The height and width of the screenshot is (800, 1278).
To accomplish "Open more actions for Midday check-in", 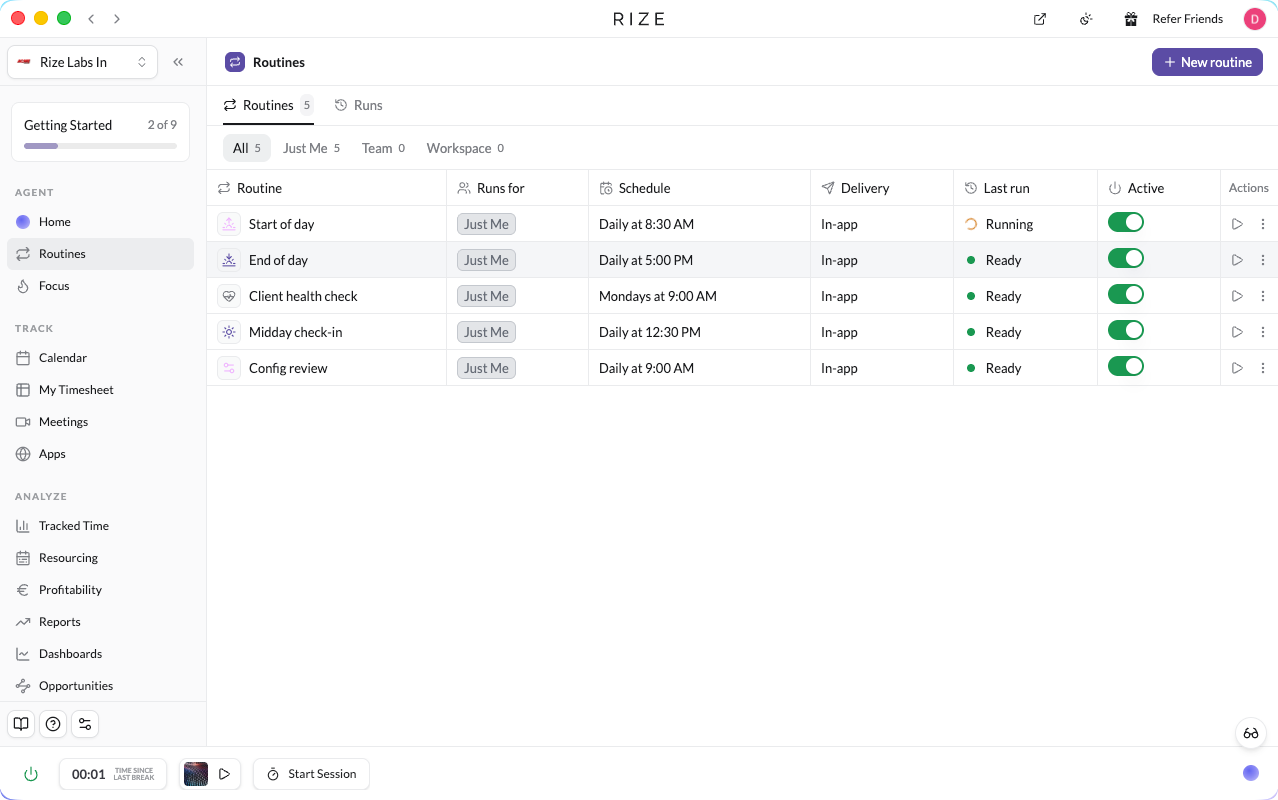I will [1263, 332].
